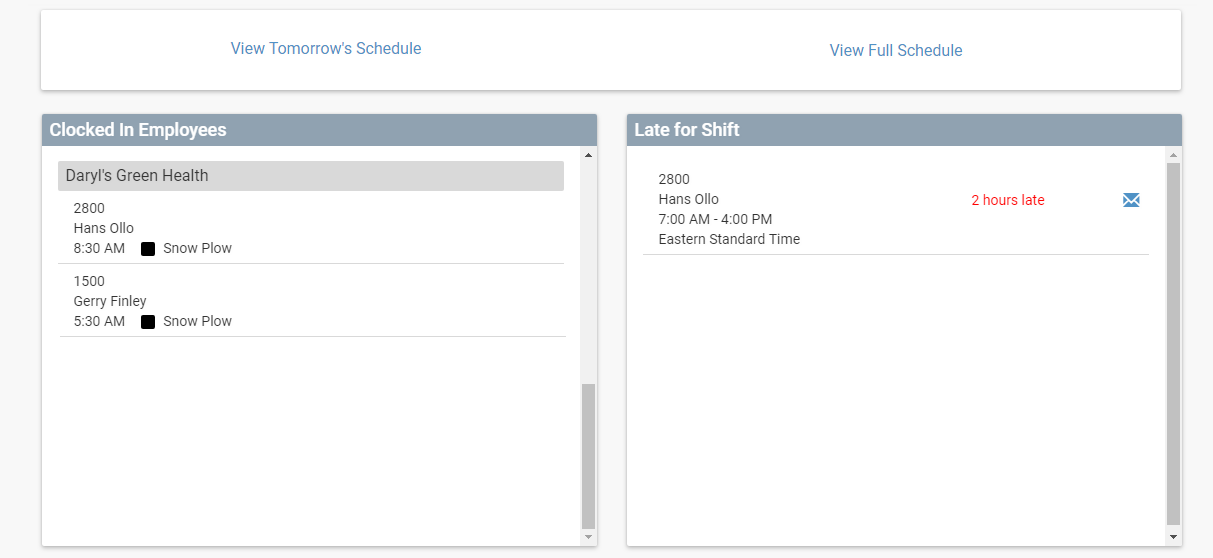This screenshot has width=1213, height=558.
Task: Click the red "2 hours late" status
Action: click(x=1007, y=200)
